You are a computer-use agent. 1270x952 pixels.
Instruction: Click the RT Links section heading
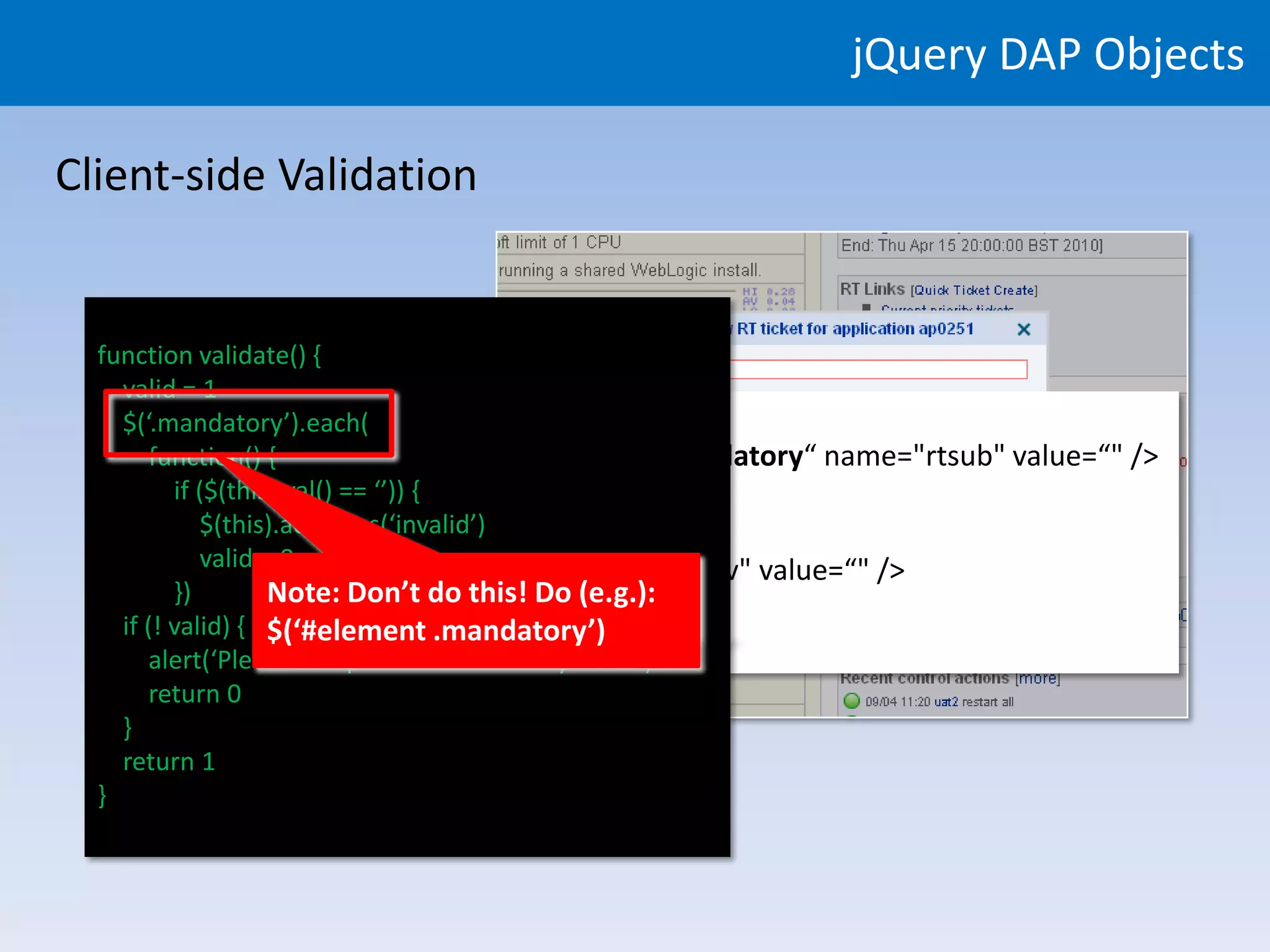click(872, 289)
